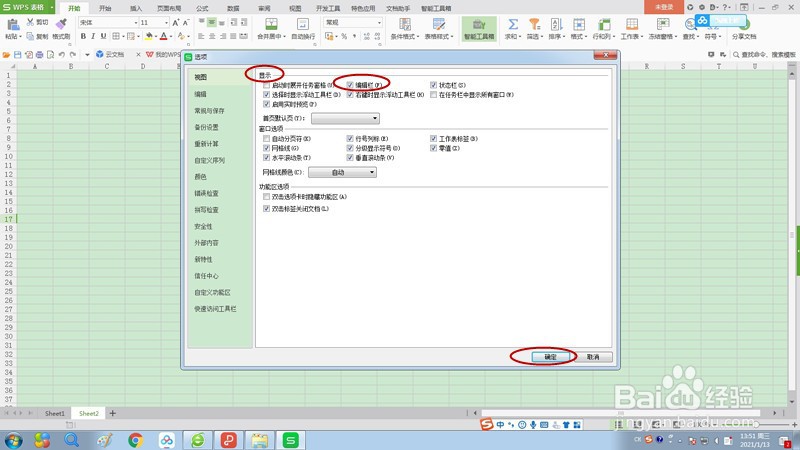Toggle Bold formatting in the ribbon
Image resolution: width=800 pixels, height=450 pixels.
pyautogui.click(x=83, y=36)
